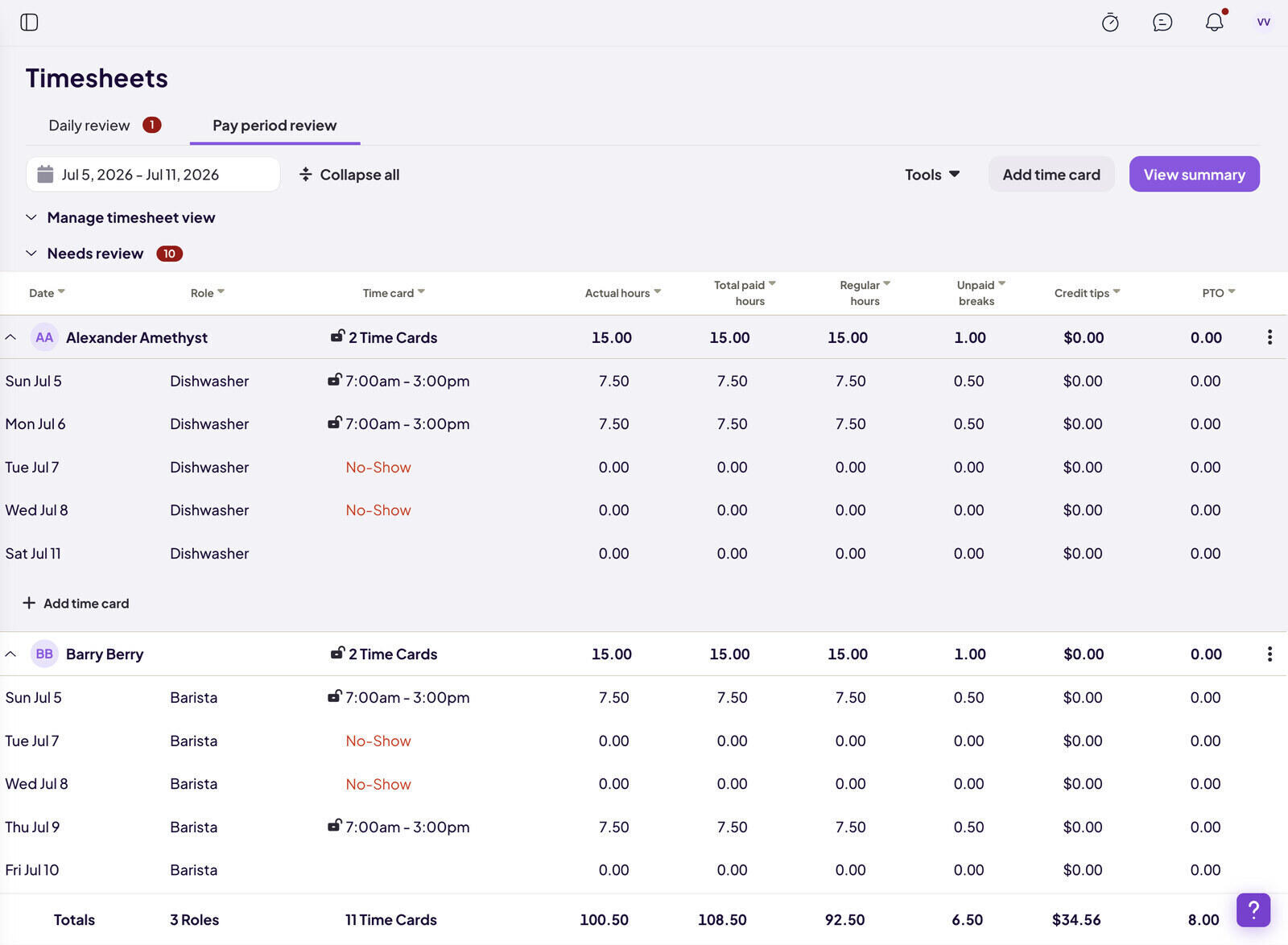Image resolution: width=1288 pixels, height=945 pixels.
Task: Open the time clock stopwatch icon
Action: pos(1110,23)
